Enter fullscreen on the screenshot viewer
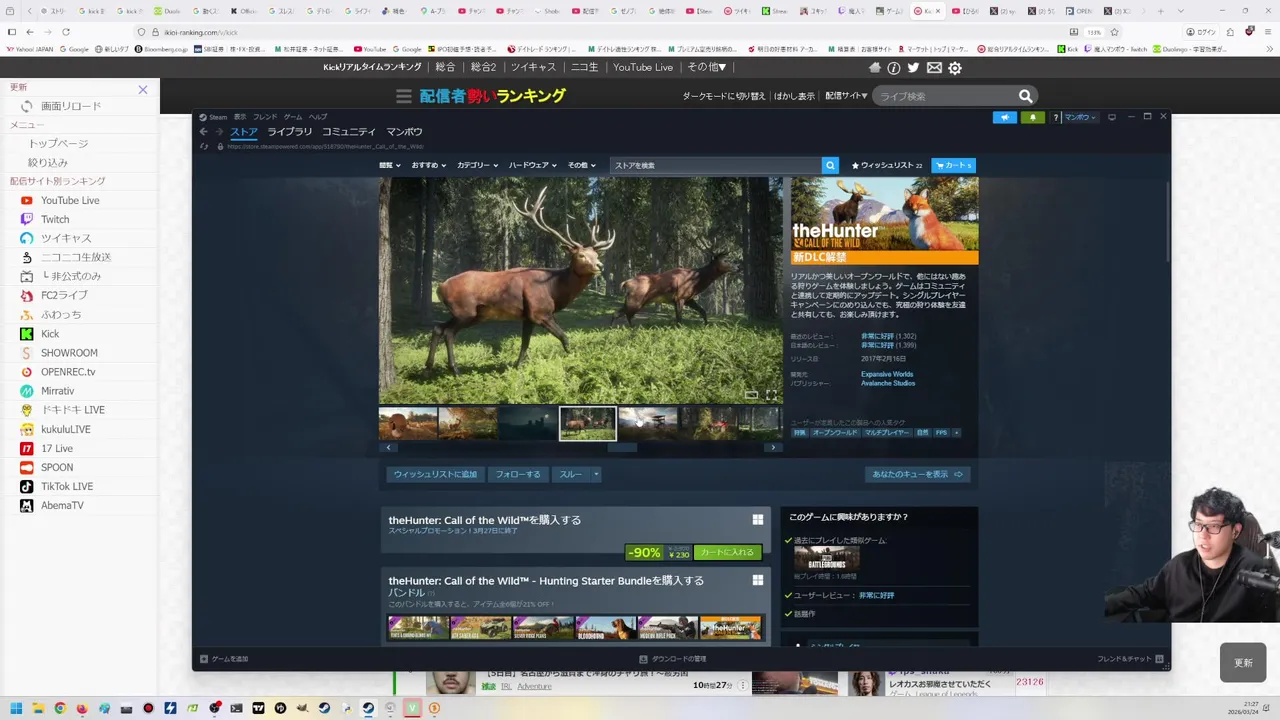1280x720 pixels. pos(771,394)
